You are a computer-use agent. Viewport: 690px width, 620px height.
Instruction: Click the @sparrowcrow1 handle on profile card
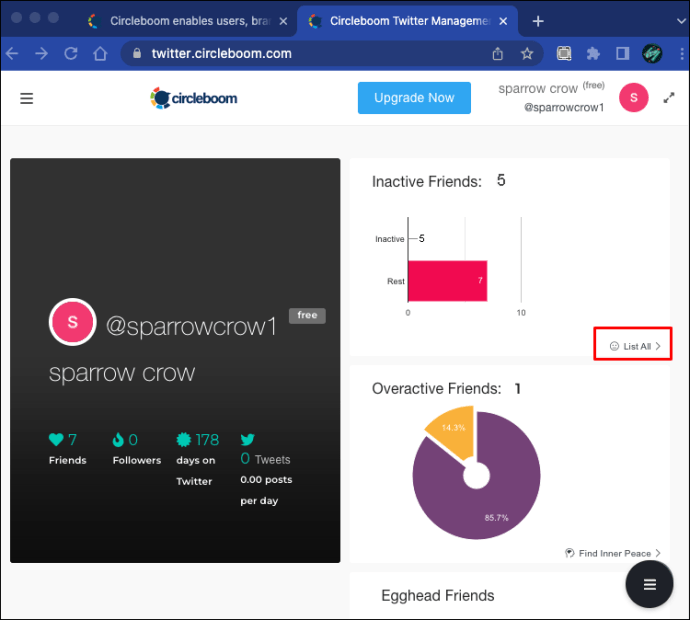[x=191, y=327]
